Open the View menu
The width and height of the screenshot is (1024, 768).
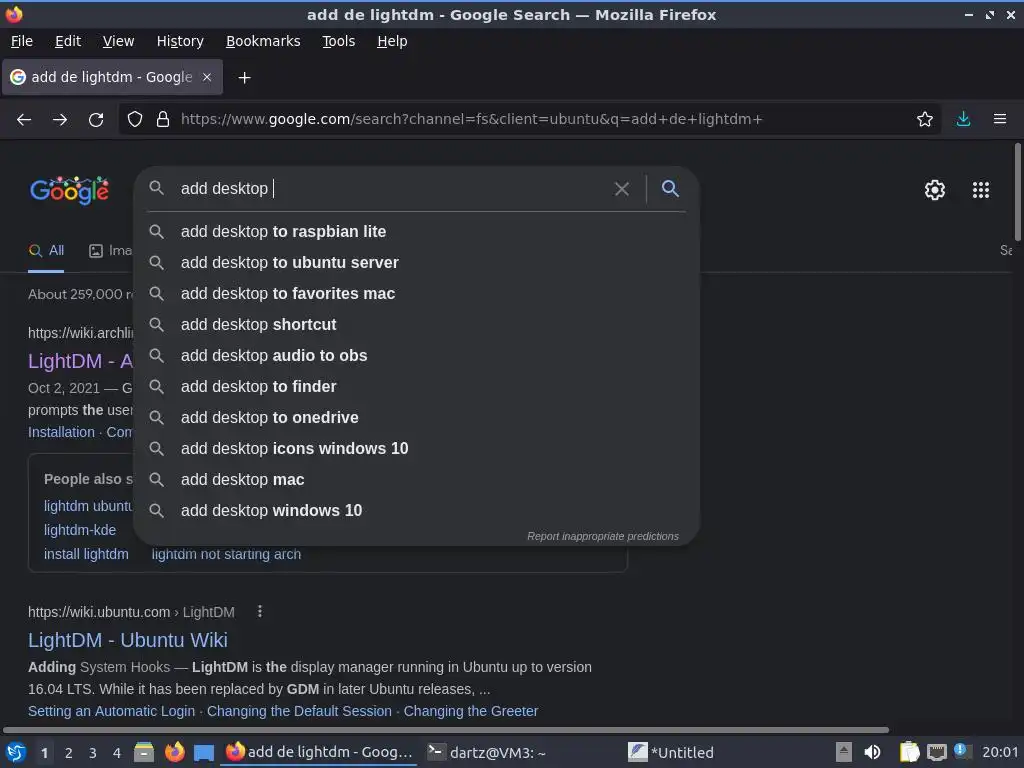pyautogui.click(x=118, y=41)
